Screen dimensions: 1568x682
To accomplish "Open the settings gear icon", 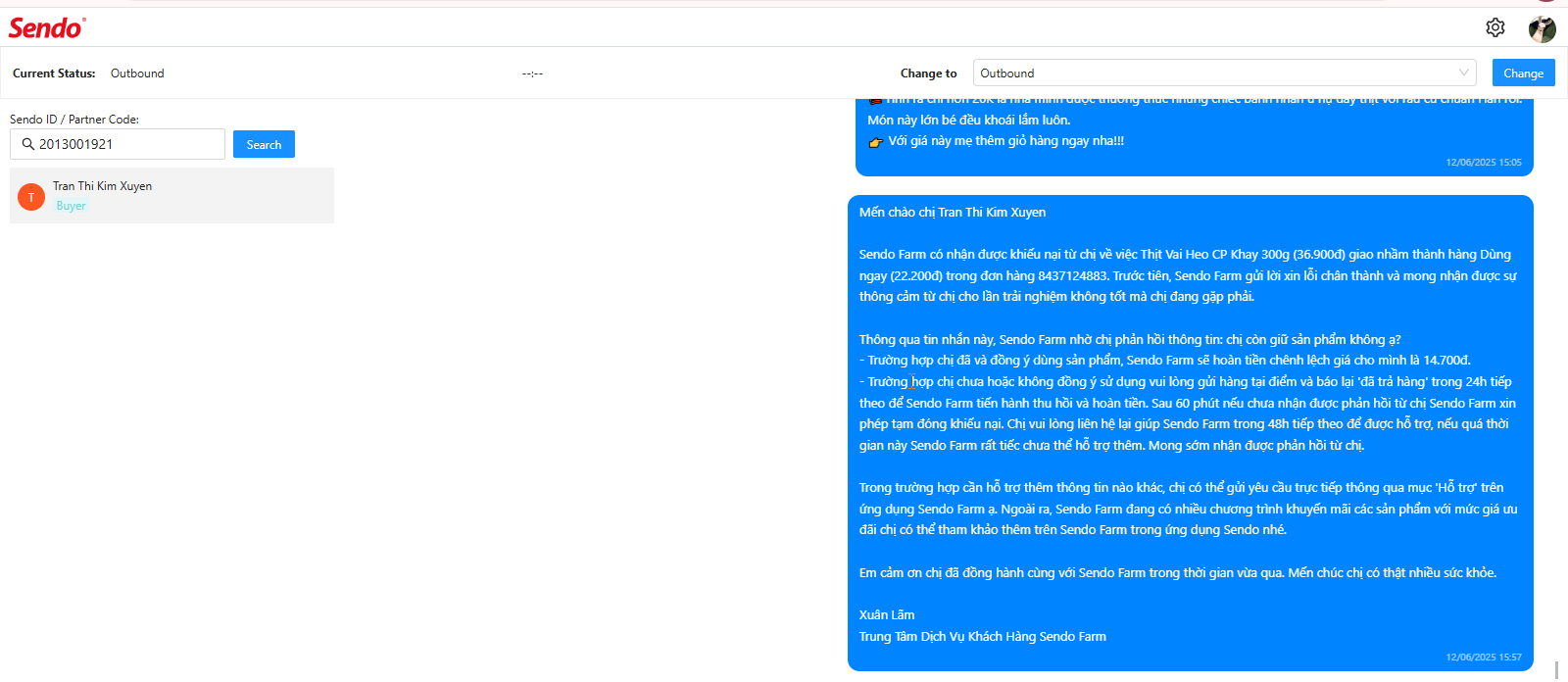I will pyautogui.click(x=1495, y=27).
